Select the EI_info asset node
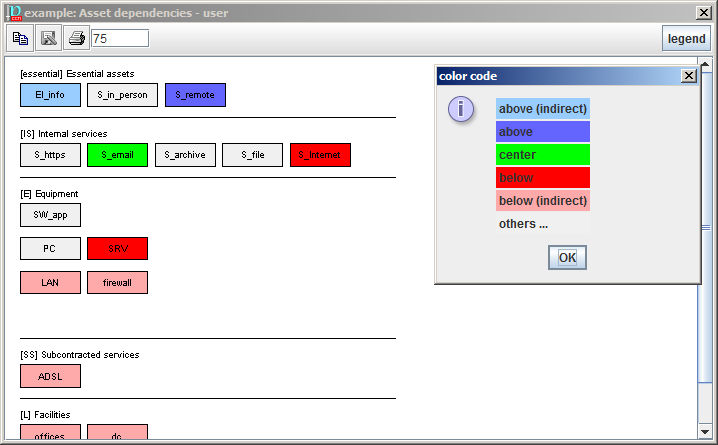The height and width of the screenshot is (445, 718). (x=50, y=95)
